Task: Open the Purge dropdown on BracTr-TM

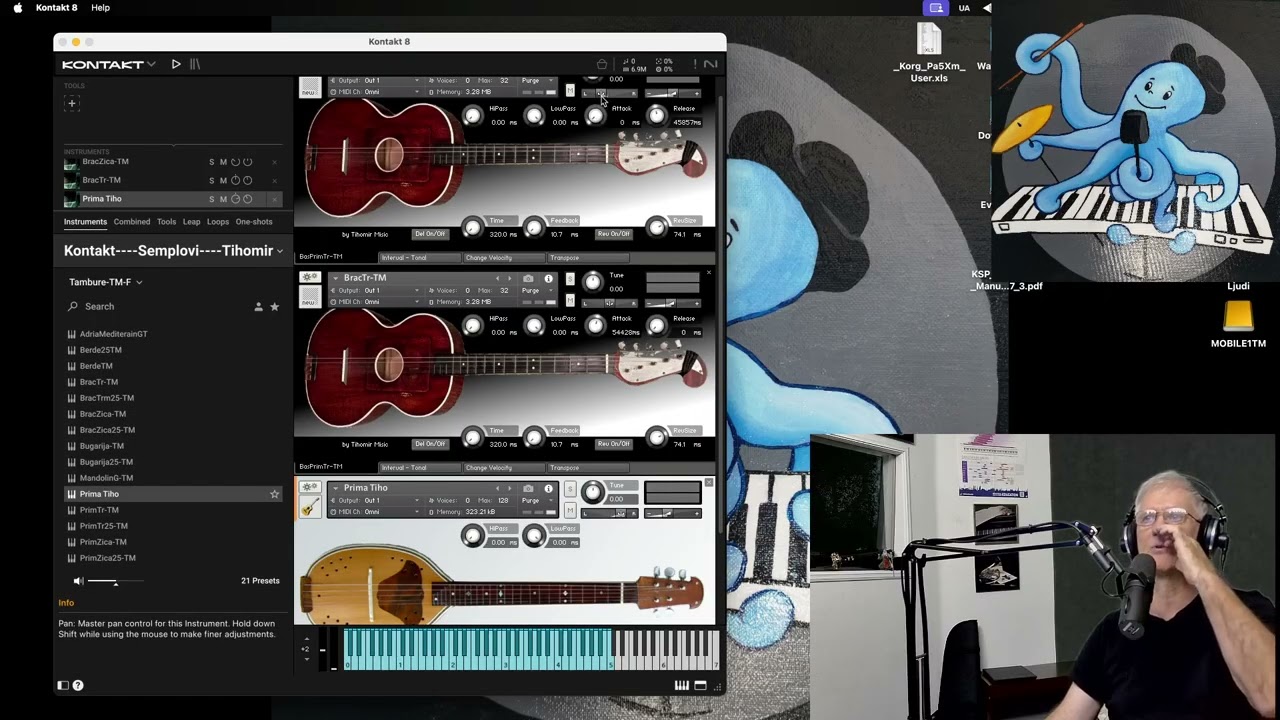Action: (535, 290)
